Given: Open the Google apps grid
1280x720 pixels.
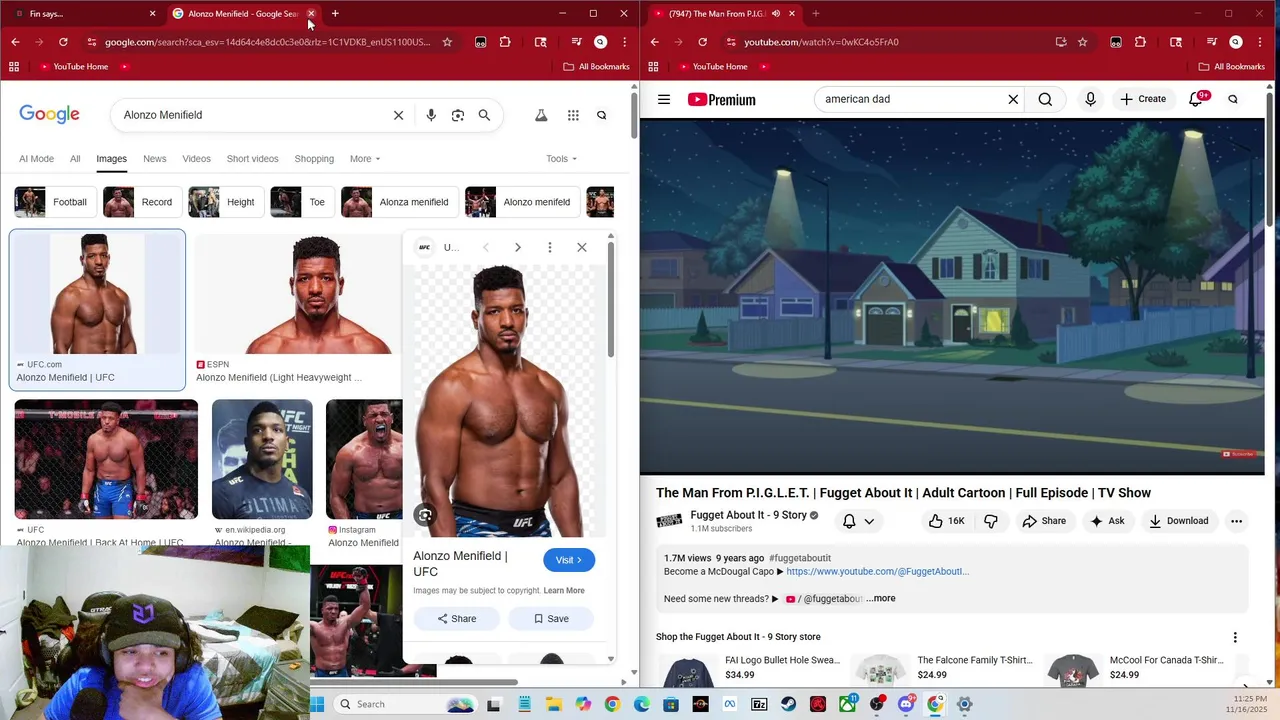Looking at the screenshot, I should point(573,115).
